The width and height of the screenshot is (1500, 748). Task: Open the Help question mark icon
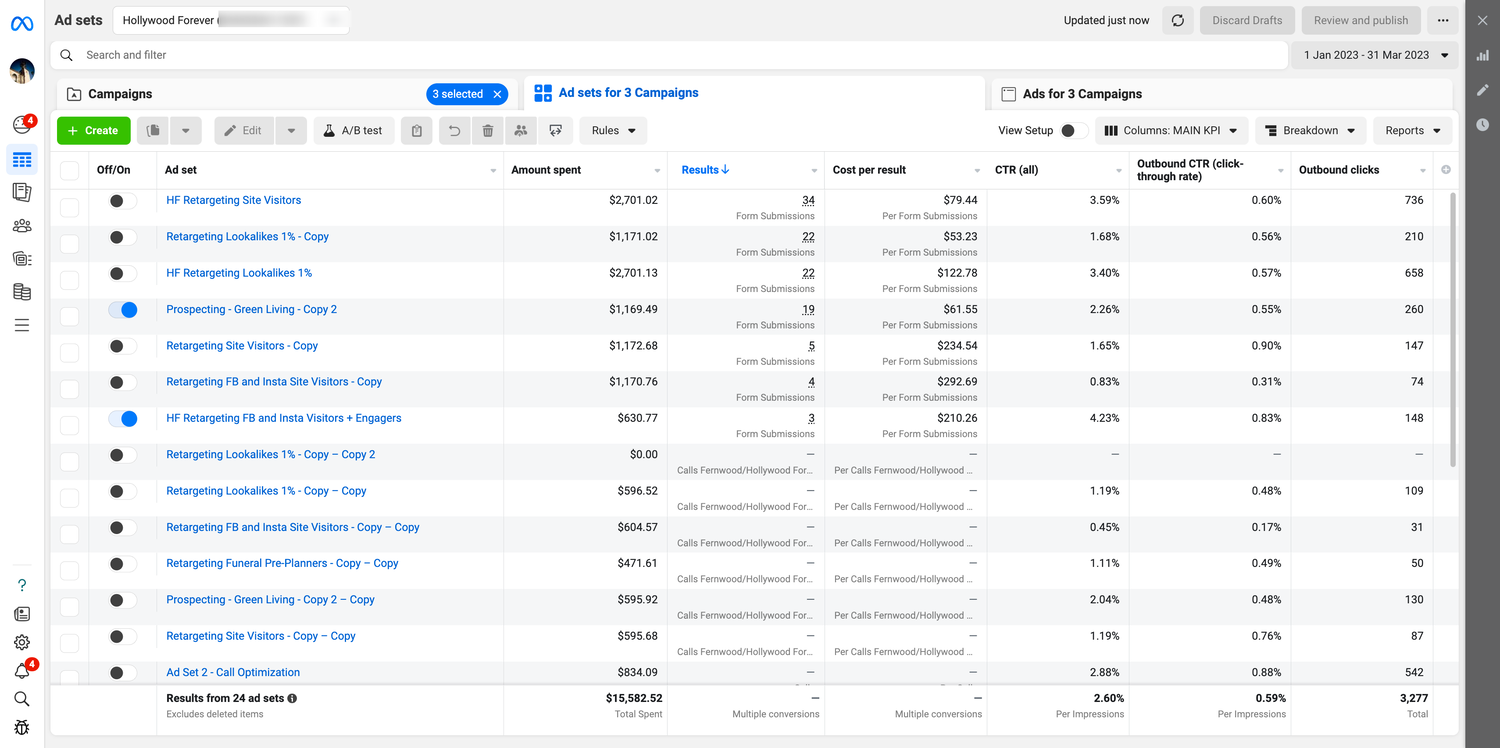pos(22,585)
